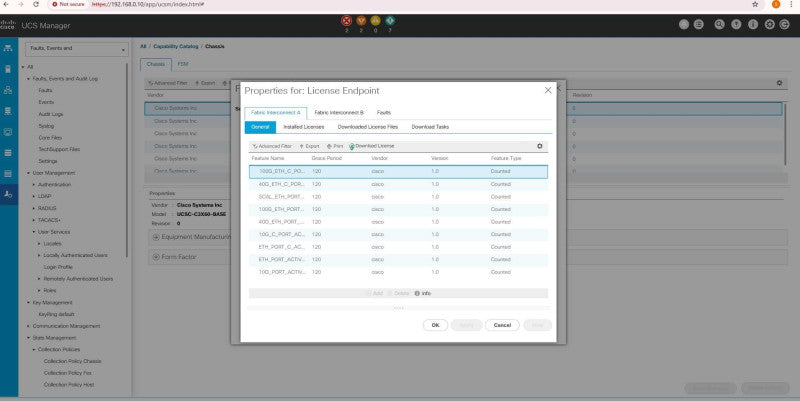This screenshot has width=800, height=401.
Task: Click the Info icon below the table
Action: [417, 293]
